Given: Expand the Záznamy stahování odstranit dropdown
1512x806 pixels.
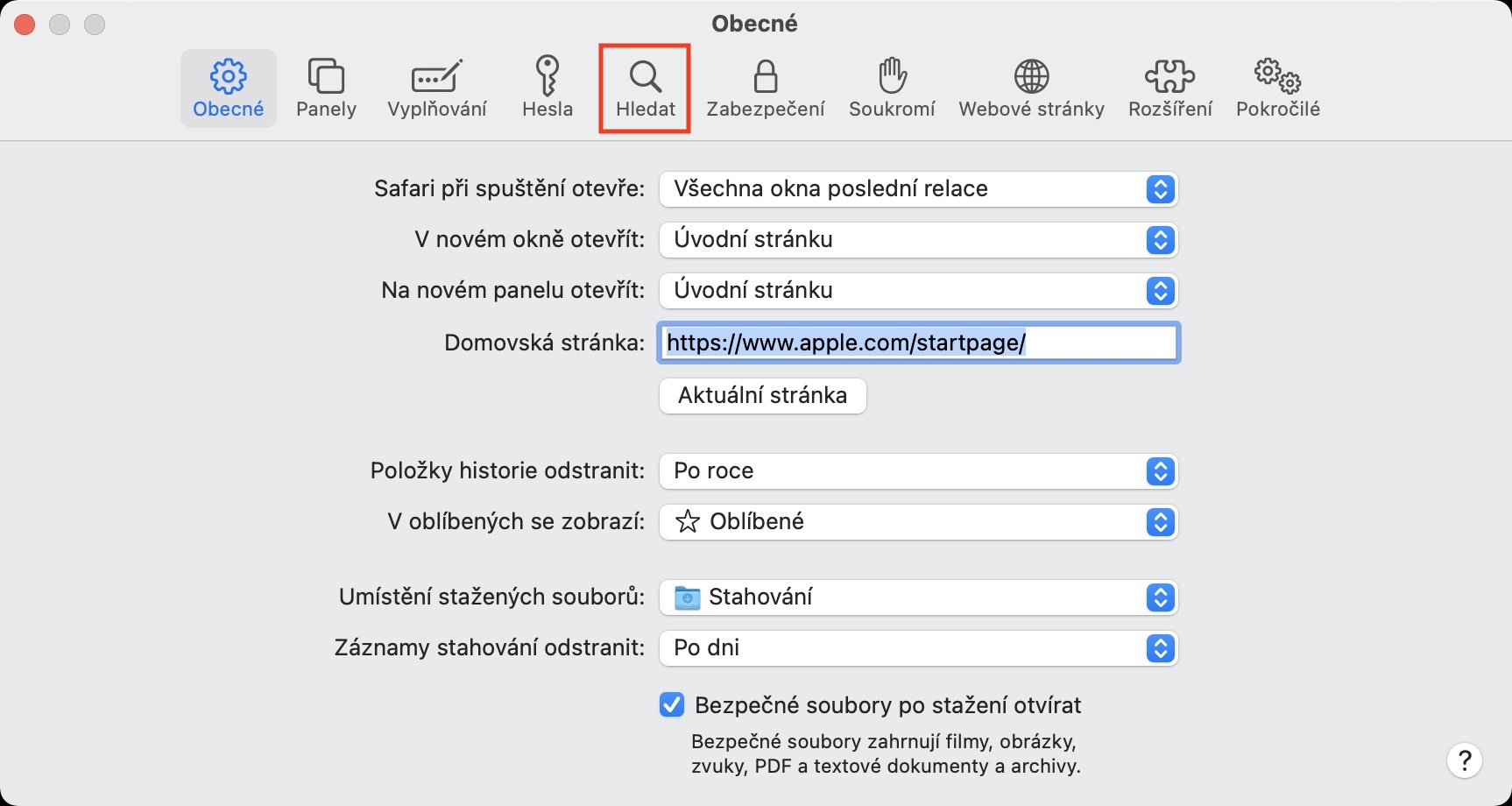Looking at the screenshot, I should coord(918,648).
